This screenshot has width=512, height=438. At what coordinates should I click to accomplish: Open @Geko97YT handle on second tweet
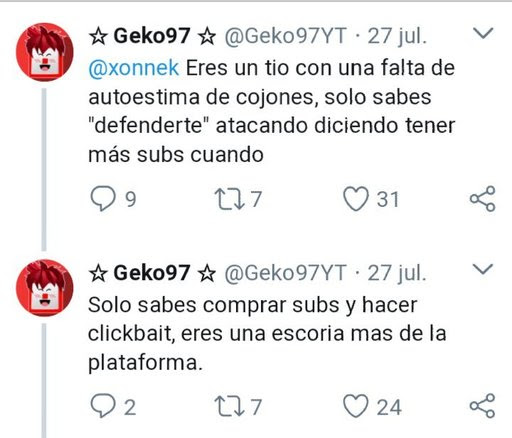click(x=285, y=273)
